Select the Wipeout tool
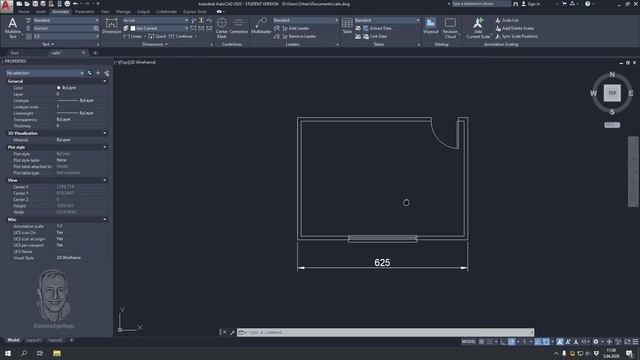 tap(431, 26)
